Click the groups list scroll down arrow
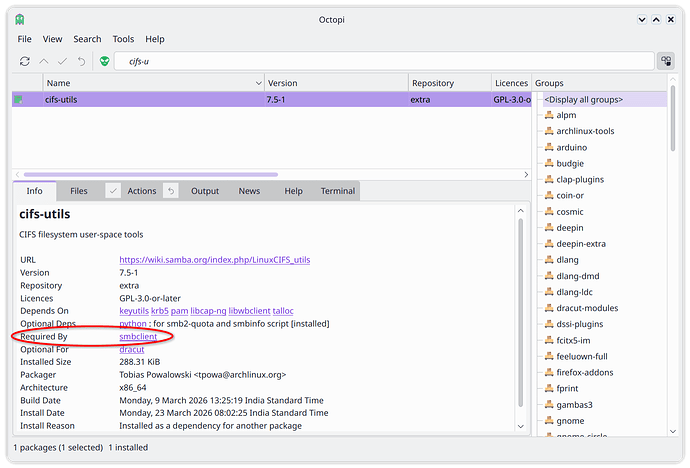690x468 pixels. point(673,431)
